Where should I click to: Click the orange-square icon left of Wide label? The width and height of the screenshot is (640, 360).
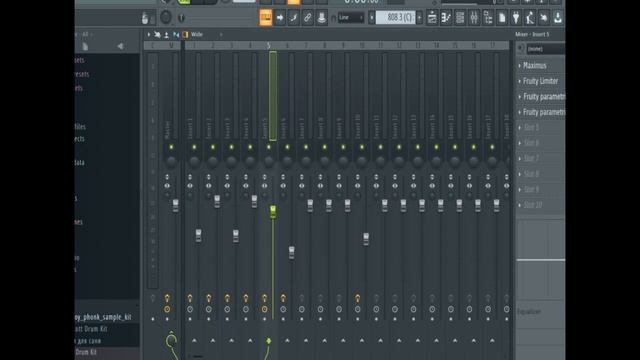(x=185, y=35)
